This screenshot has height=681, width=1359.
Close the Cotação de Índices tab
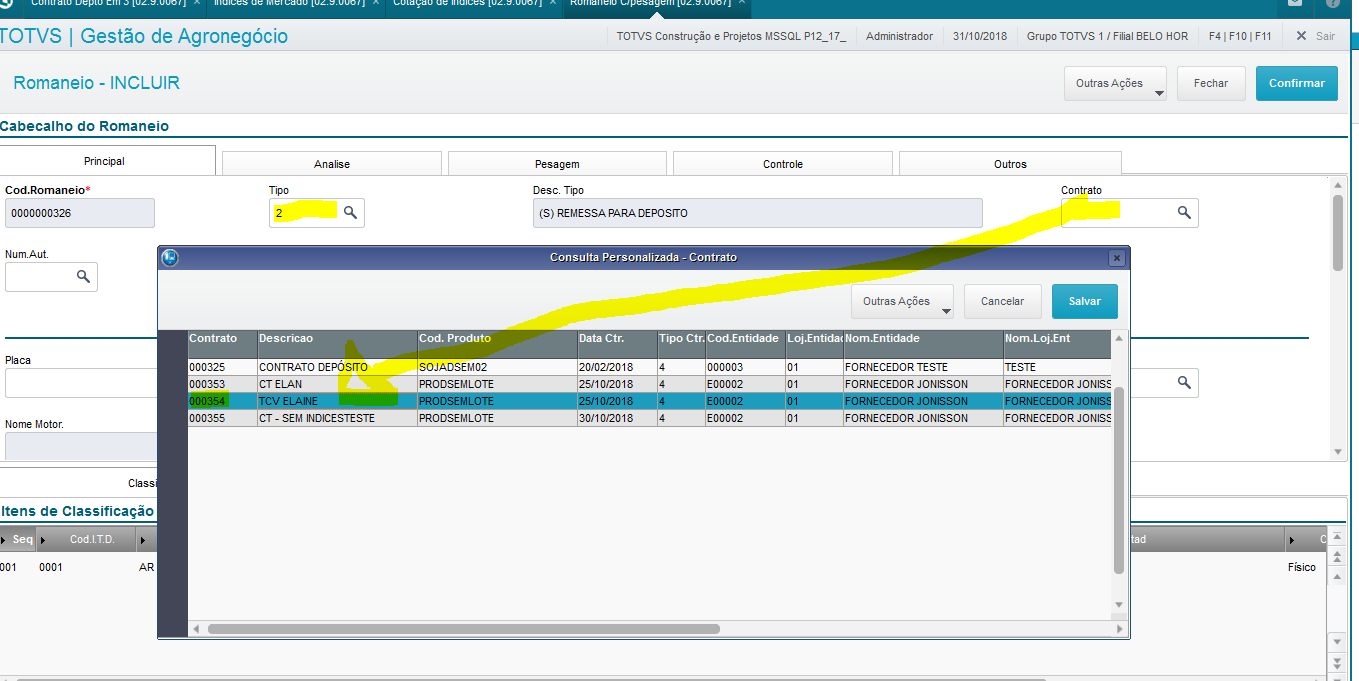point(554,3)
